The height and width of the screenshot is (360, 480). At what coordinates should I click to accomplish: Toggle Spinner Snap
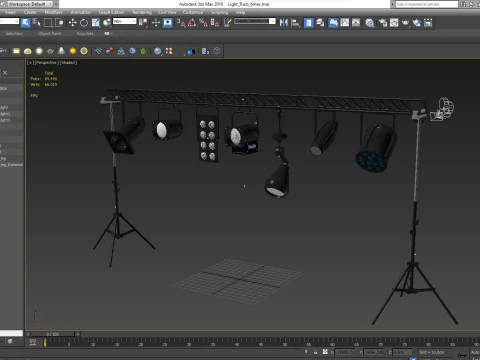tap(215, 23)
